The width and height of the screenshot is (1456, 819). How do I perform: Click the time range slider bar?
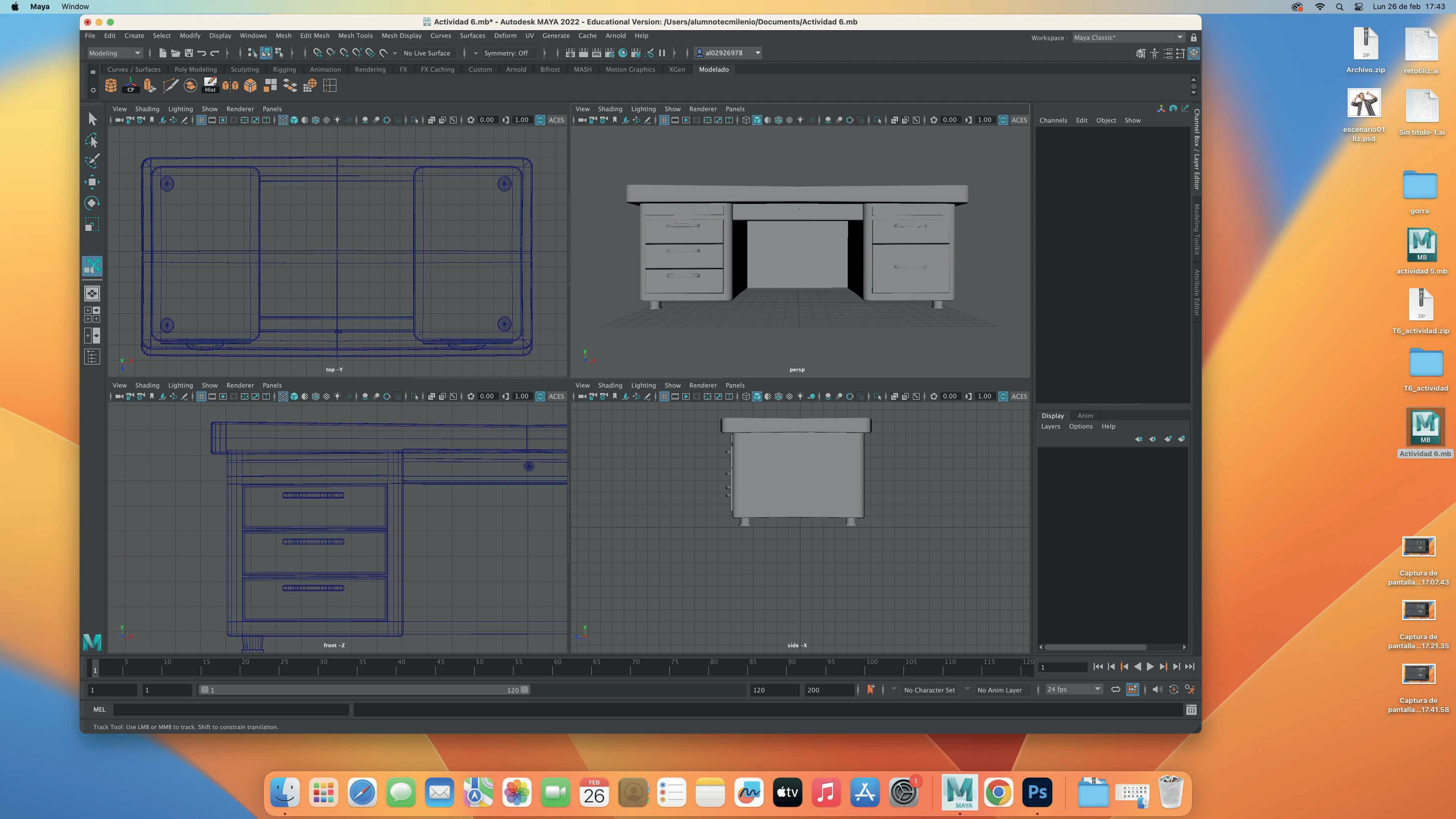[364, 690]
